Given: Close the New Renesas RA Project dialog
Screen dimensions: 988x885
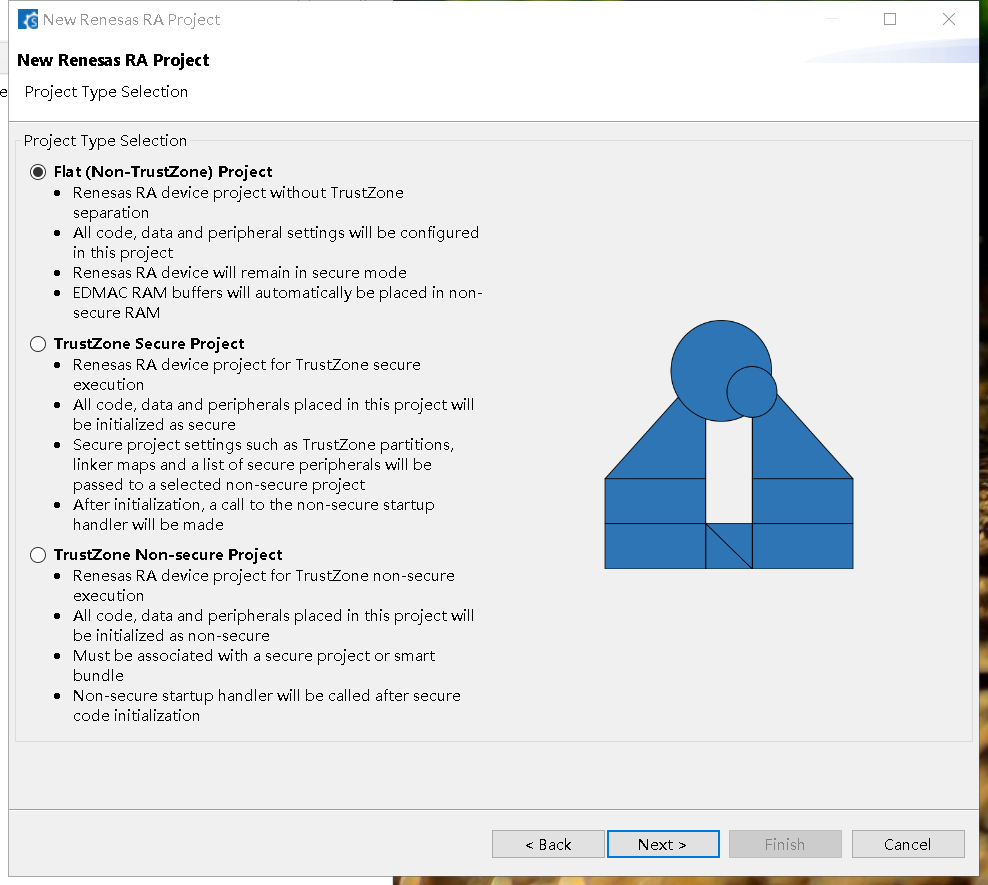Looking at the screenshot, I should pyautogui.click(x=948, y=20).
